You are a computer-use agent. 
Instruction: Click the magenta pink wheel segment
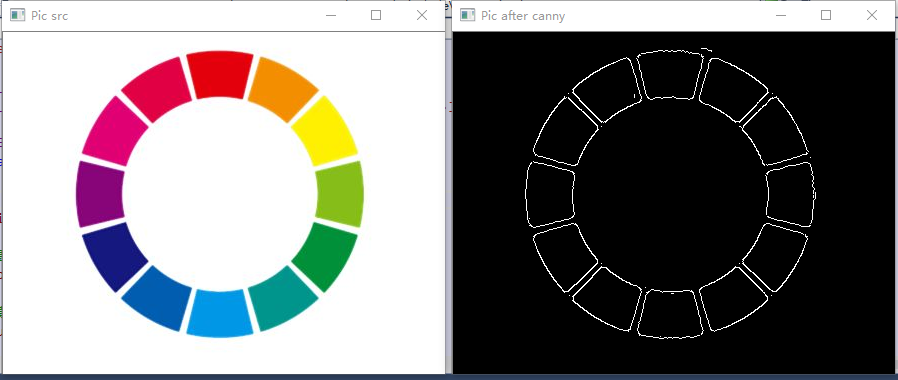[x=115, y=132]
